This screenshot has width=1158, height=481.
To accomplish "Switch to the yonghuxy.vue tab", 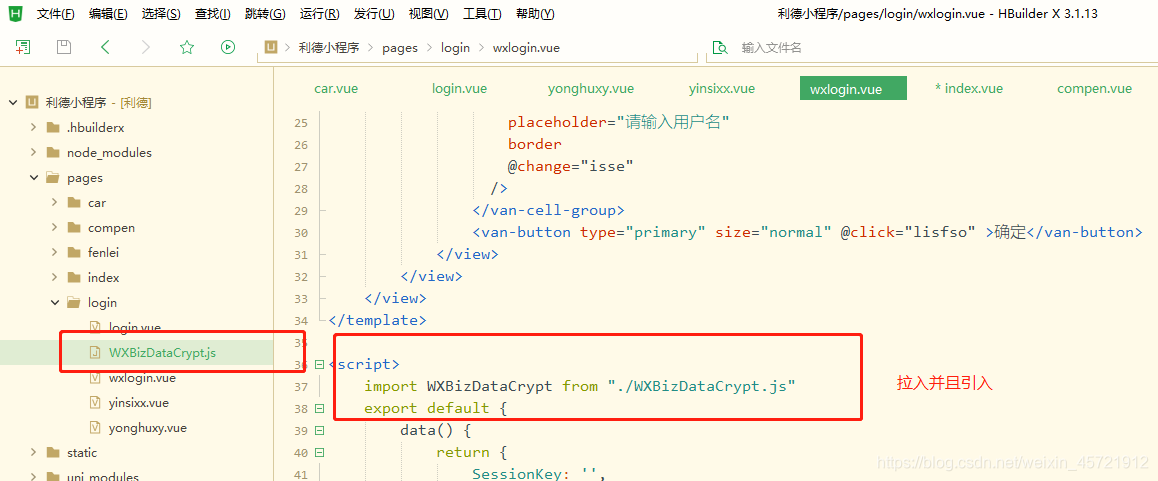I will 591,89.
